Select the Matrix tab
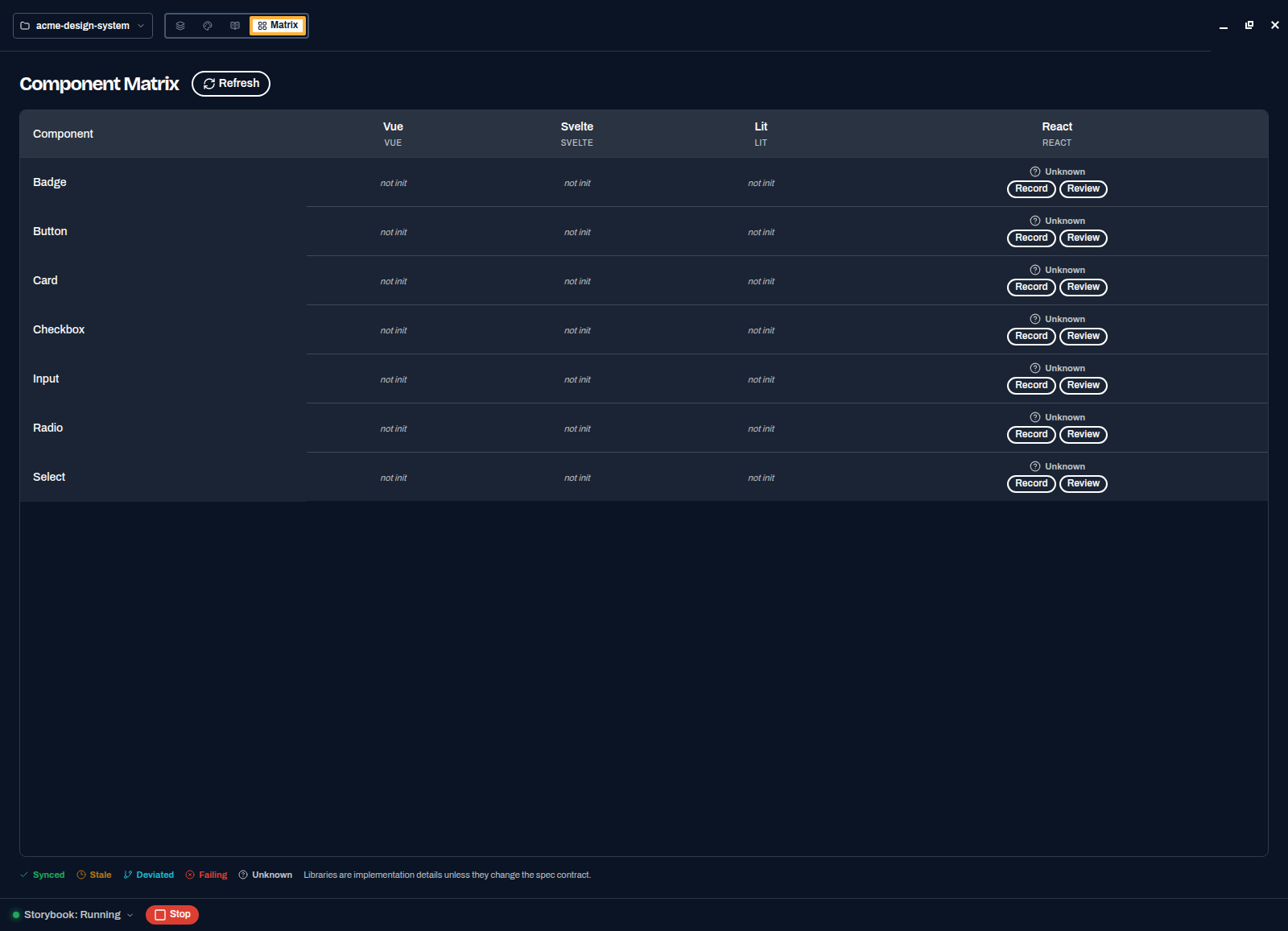1288x931 pixels. tap(278, 26)
